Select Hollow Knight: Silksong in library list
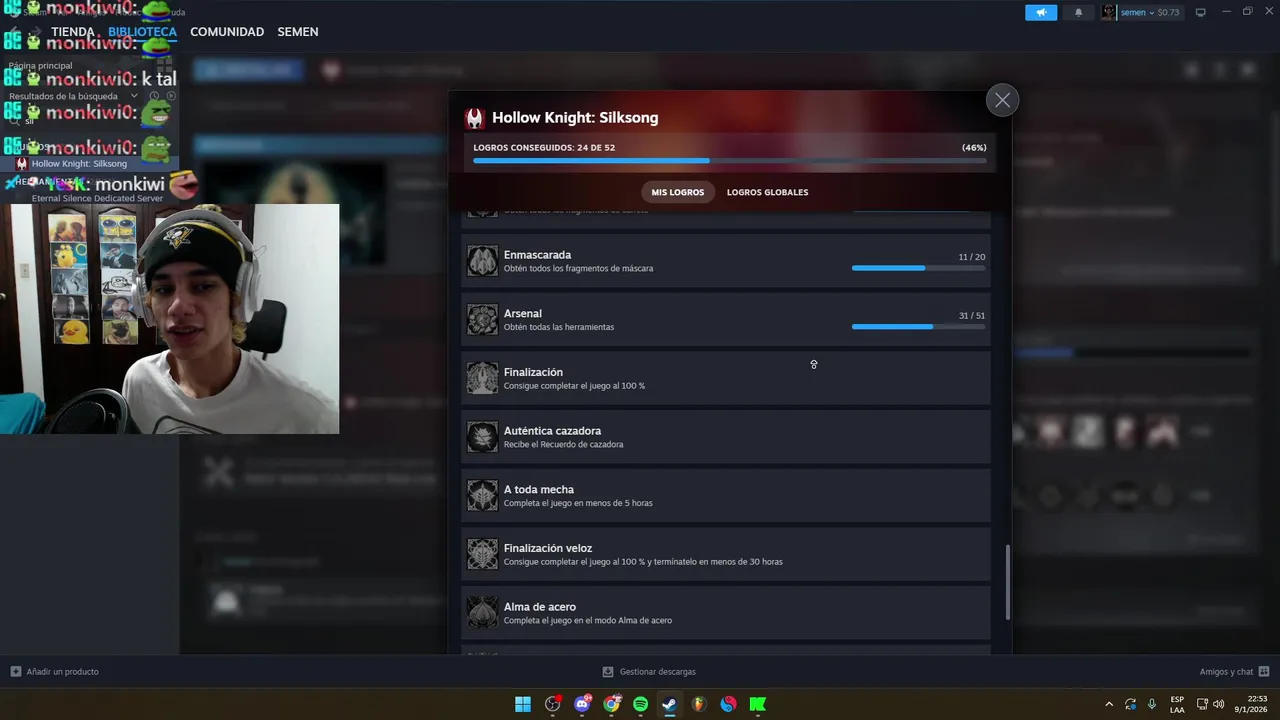The height and width of the screenshot is (720, 1280). tap(79, 164)
